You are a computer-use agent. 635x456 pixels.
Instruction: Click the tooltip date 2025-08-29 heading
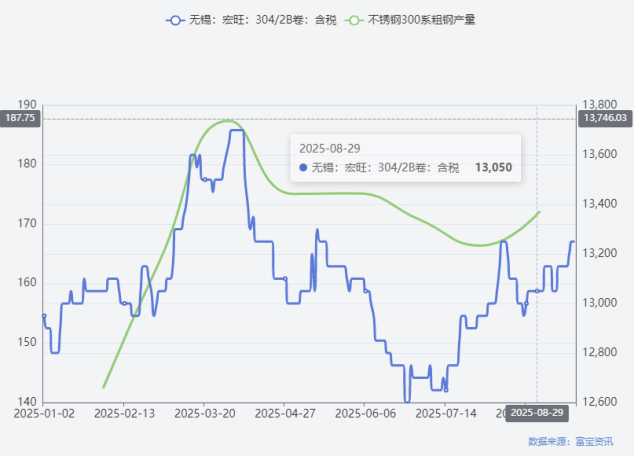330,149
